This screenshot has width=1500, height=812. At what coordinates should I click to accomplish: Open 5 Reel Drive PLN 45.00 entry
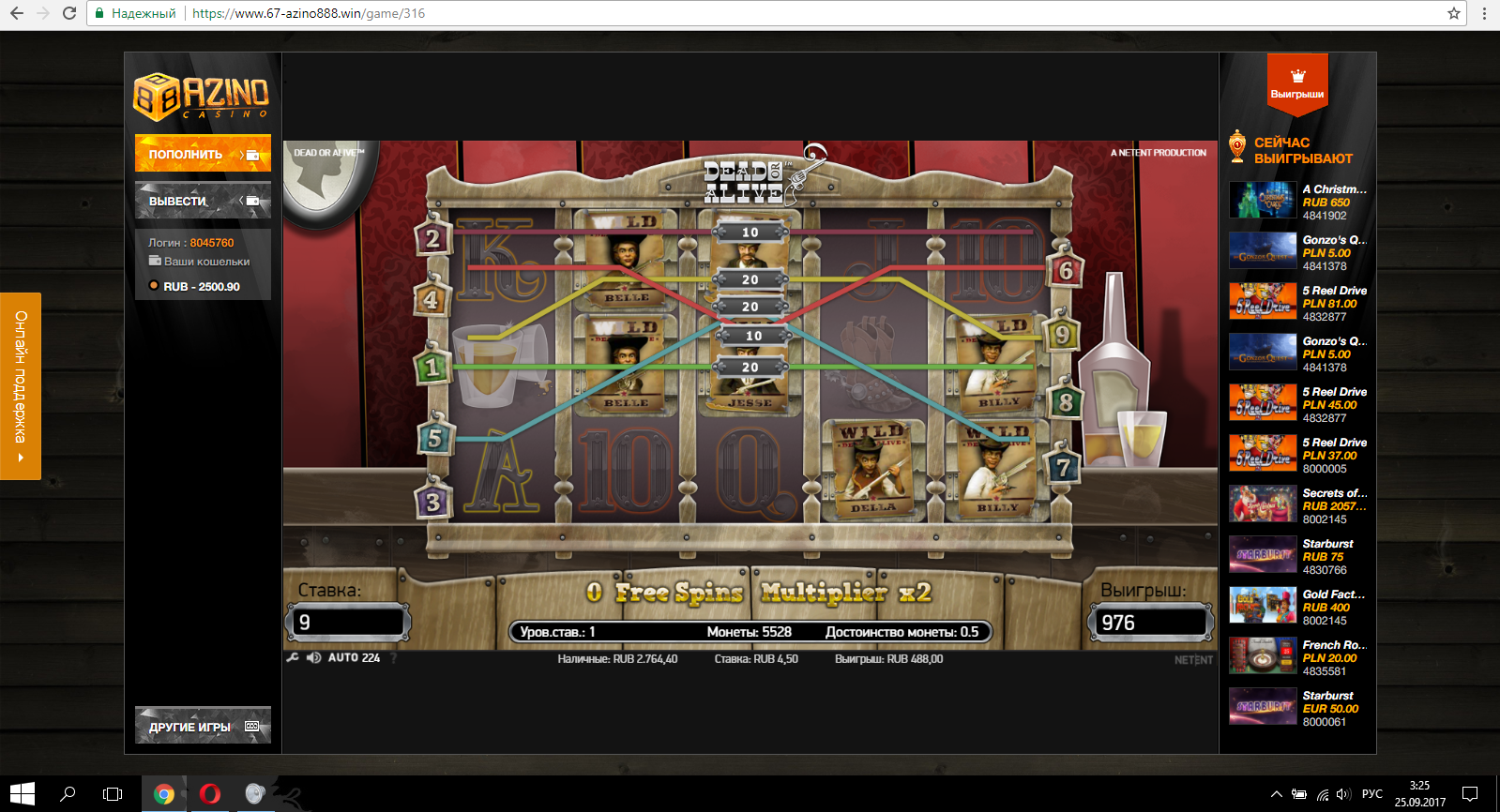tap(1298, 403)
